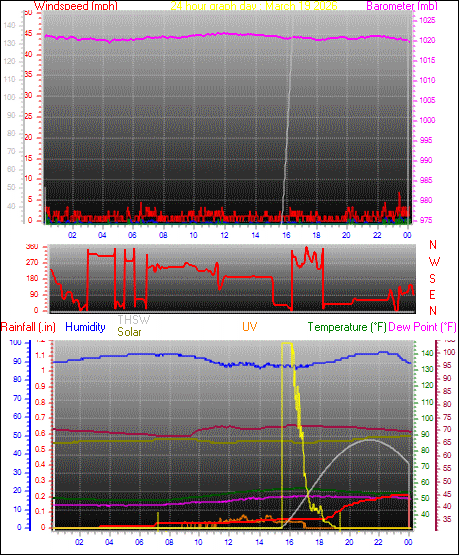Click hour 12 on the windspeed chart time axis
459x555 pixels.
pyautogui.click(x=224, y=235)
